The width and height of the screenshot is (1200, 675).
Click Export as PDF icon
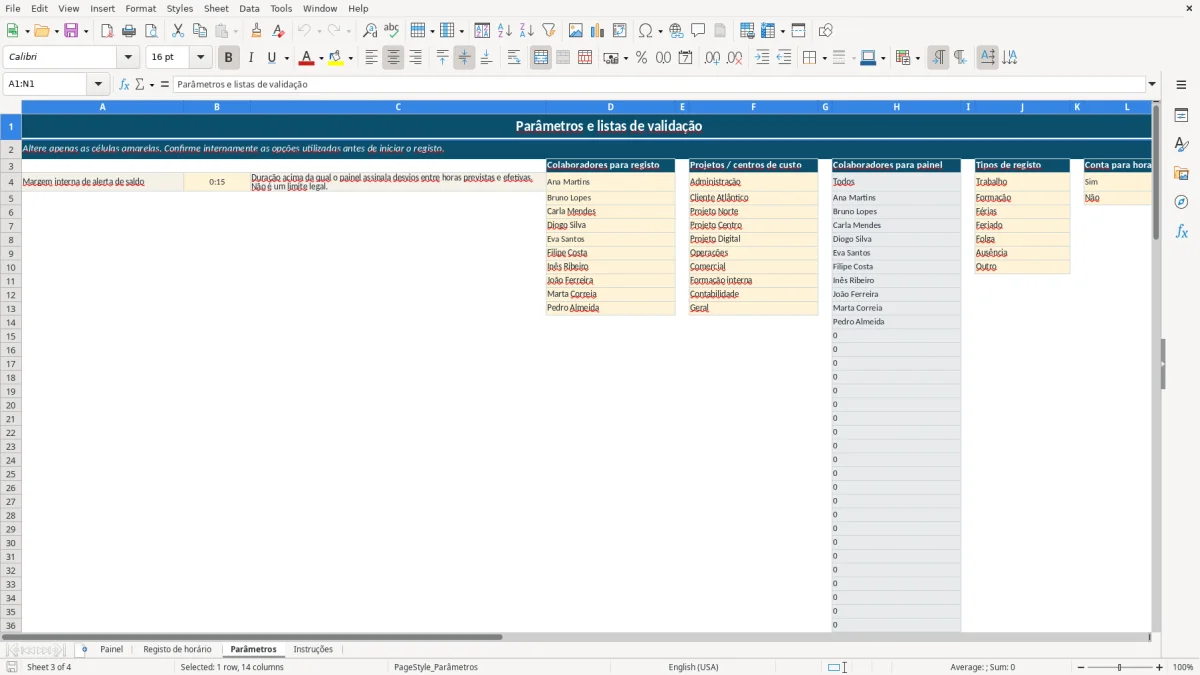pos(107,31)
